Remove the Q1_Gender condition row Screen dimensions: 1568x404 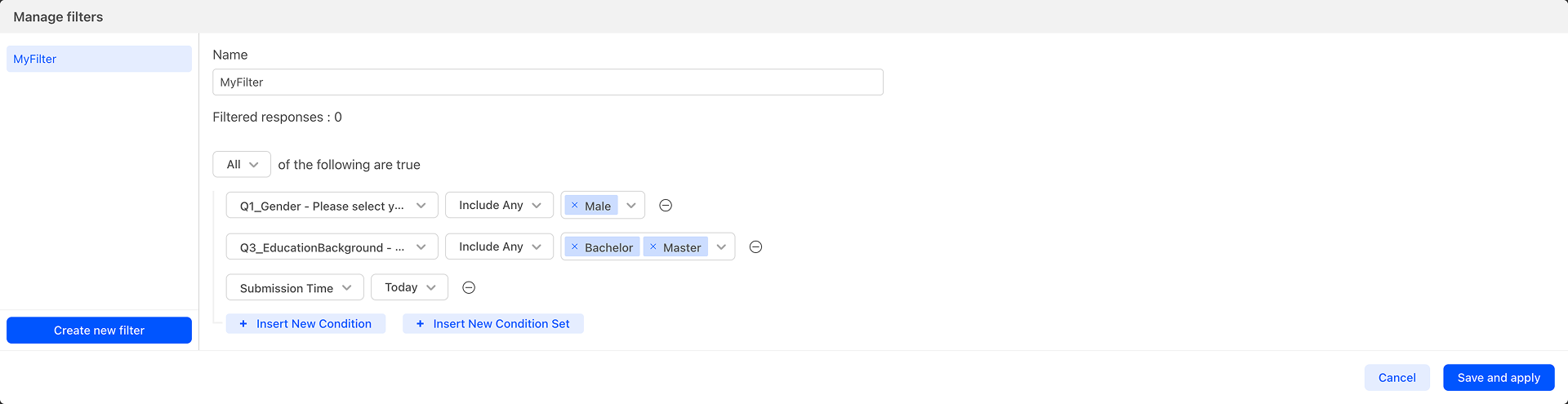pyautogui.click(x=666, y=206)
